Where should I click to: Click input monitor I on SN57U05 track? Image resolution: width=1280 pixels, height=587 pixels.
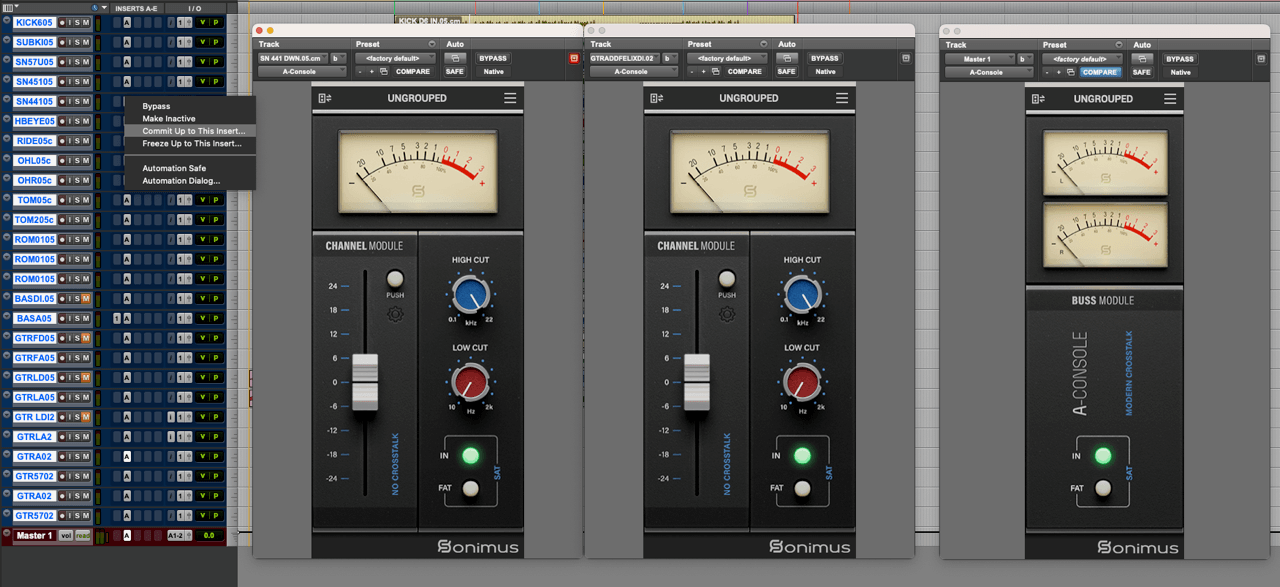(x=70, y=62)
